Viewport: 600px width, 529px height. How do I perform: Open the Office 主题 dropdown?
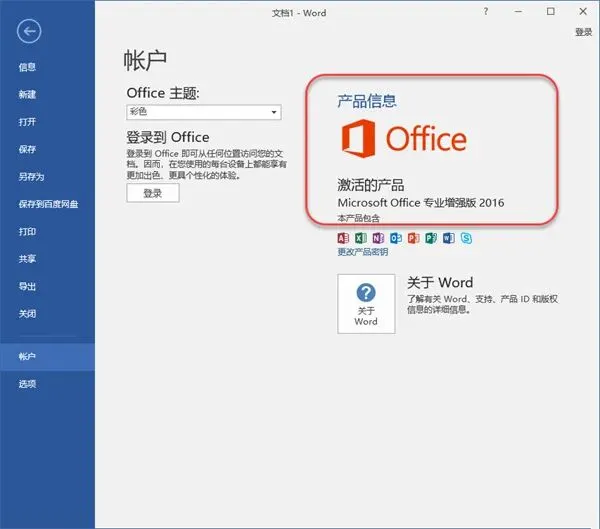pyautogui.click(x=204, y=112)
